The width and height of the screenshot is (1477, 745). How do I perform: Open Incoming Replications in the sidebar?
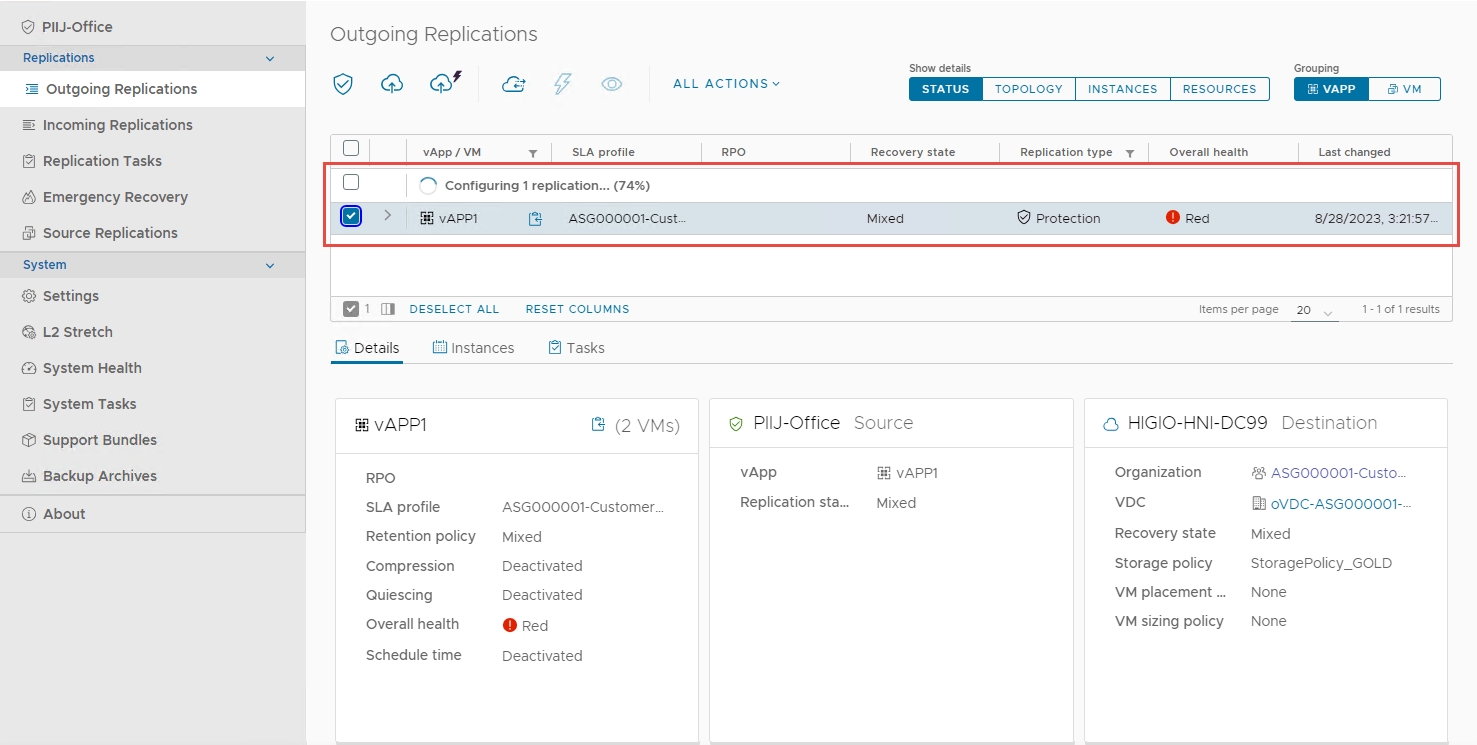[x=117, y=125]
